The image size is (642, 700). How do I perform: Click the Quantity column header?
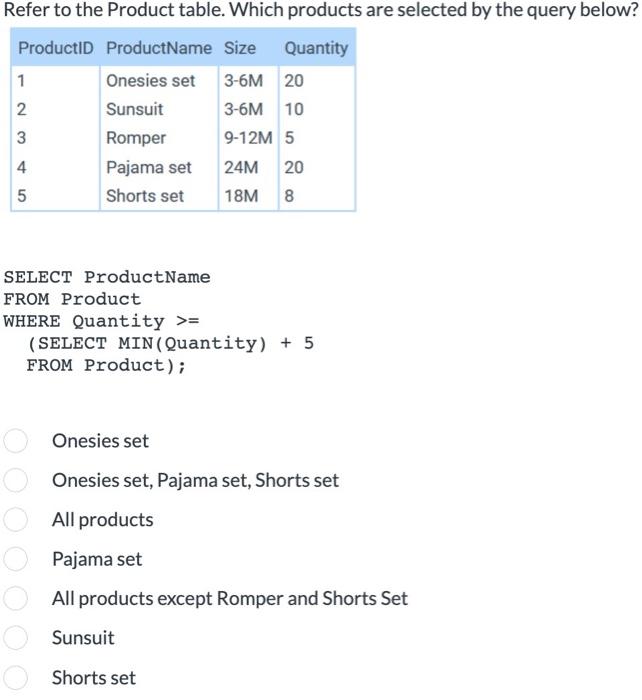[x=316, y=48]
